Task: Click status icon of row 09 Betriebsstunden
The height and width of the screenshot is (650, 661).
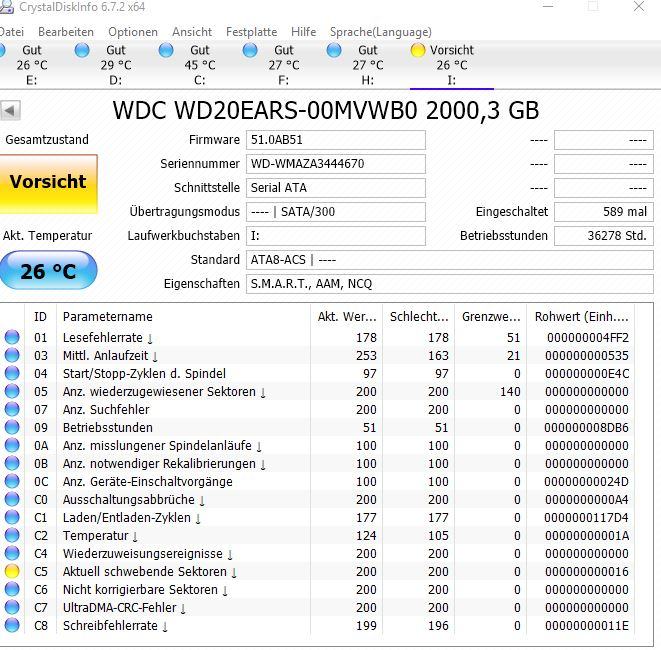Action: coord(12,427)
